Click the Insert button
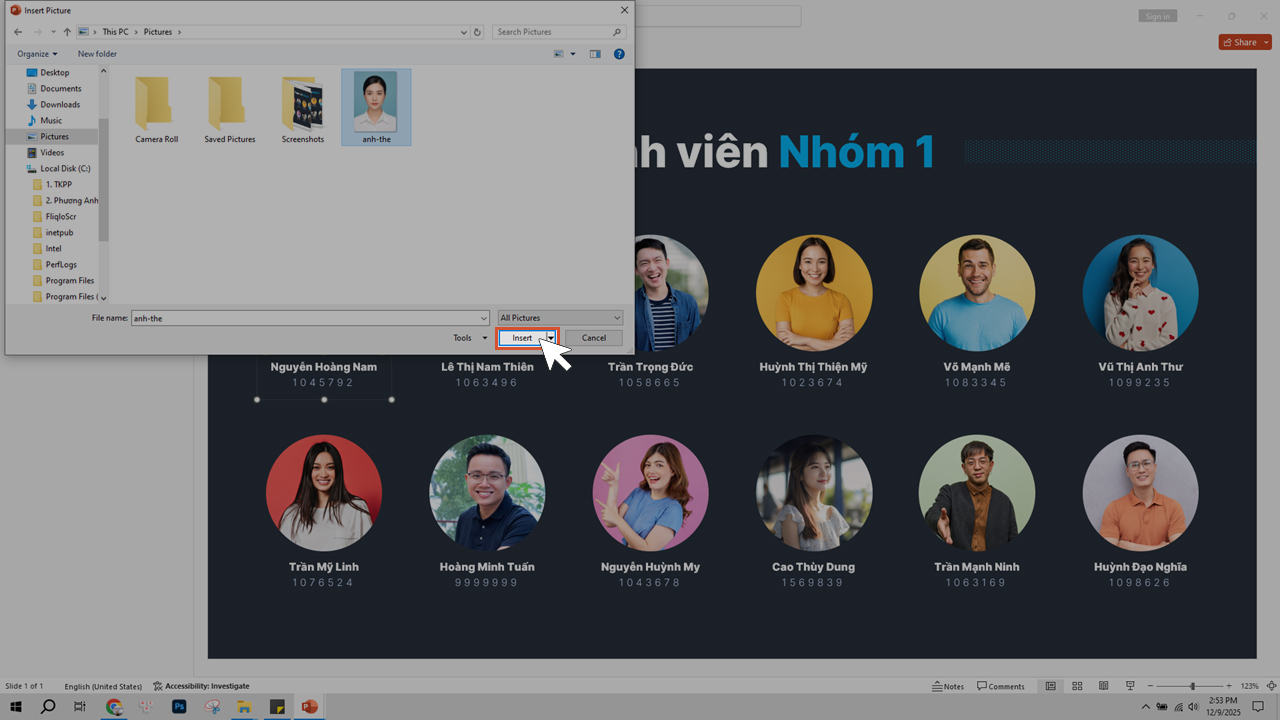 coord(522,338)
